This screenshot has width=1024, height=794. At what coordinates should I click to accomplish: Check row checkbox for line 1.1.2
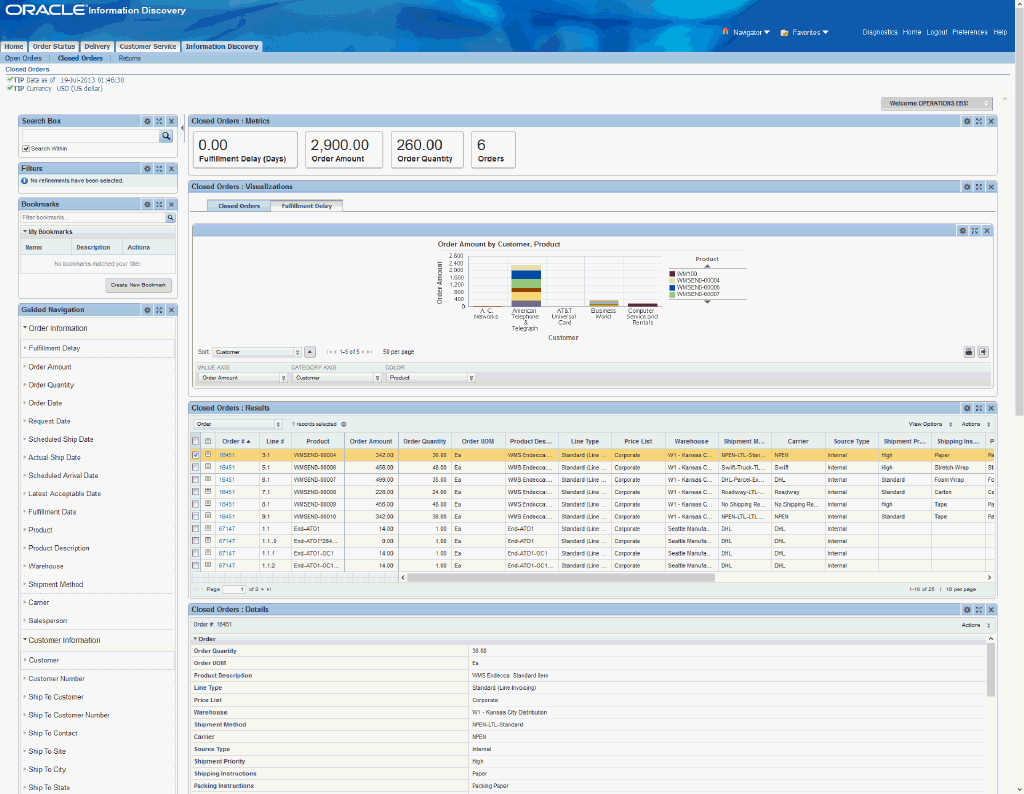(195, 565)
